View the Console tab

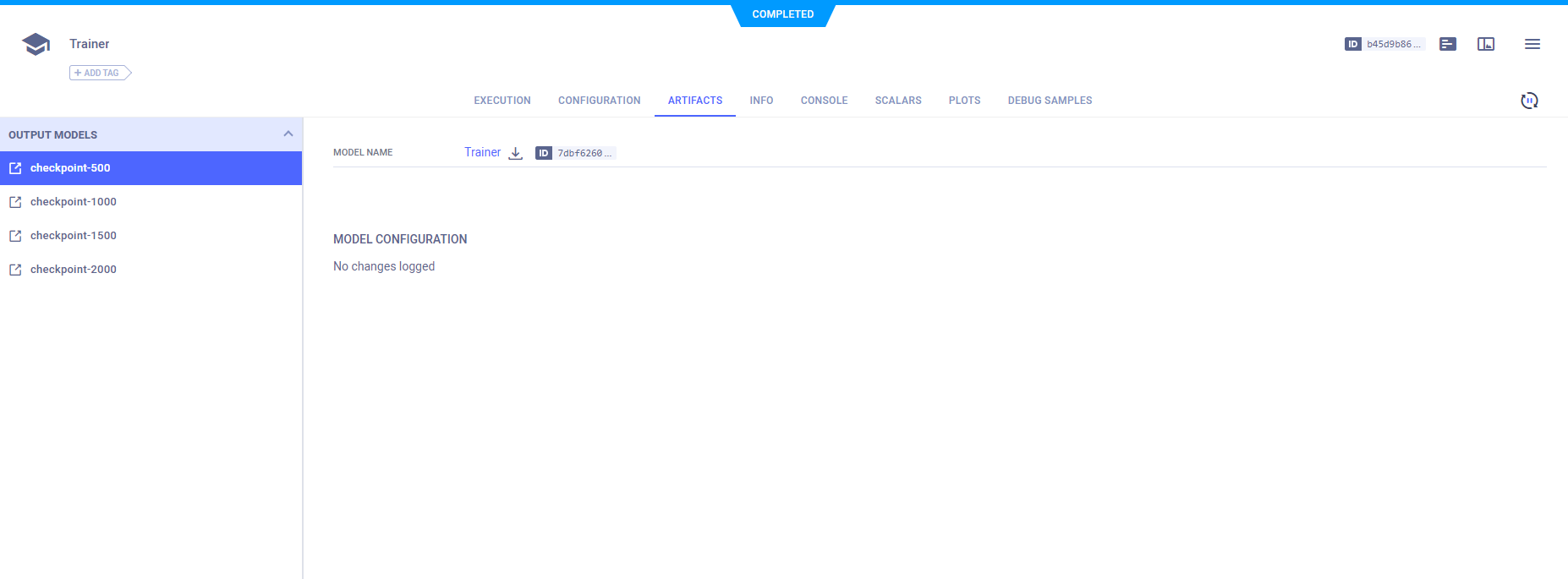click(824, 101)
